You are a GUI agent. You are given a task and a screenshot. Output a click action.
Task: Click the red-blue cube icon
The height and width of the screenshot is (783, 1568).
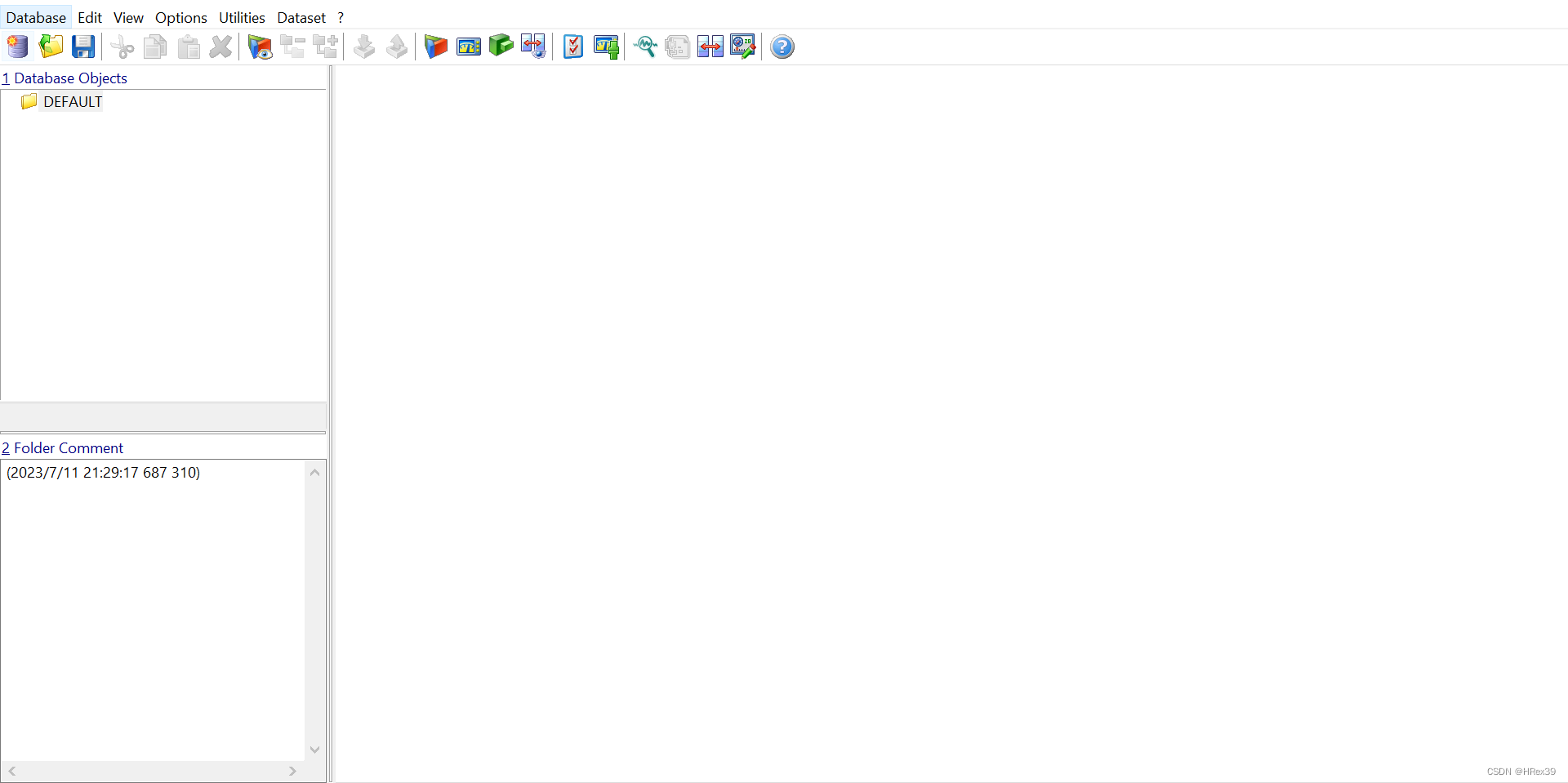436,47
